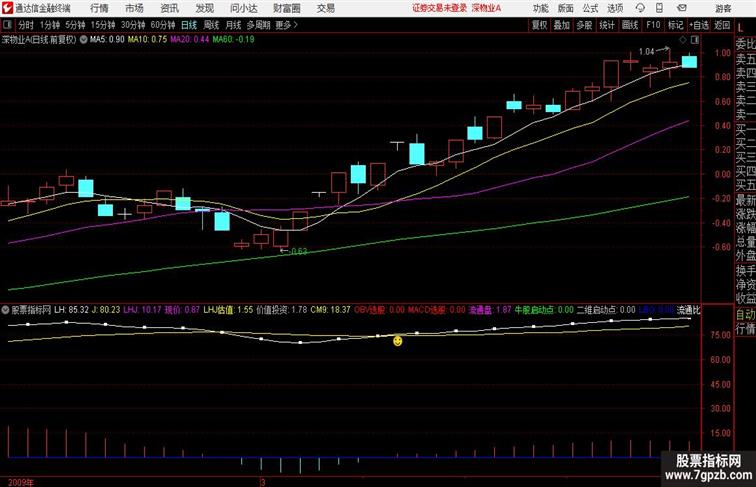Click the diamond icon above the price axis
The height and width of the screenshot is (487, 756).
click(x=683, y=40)
